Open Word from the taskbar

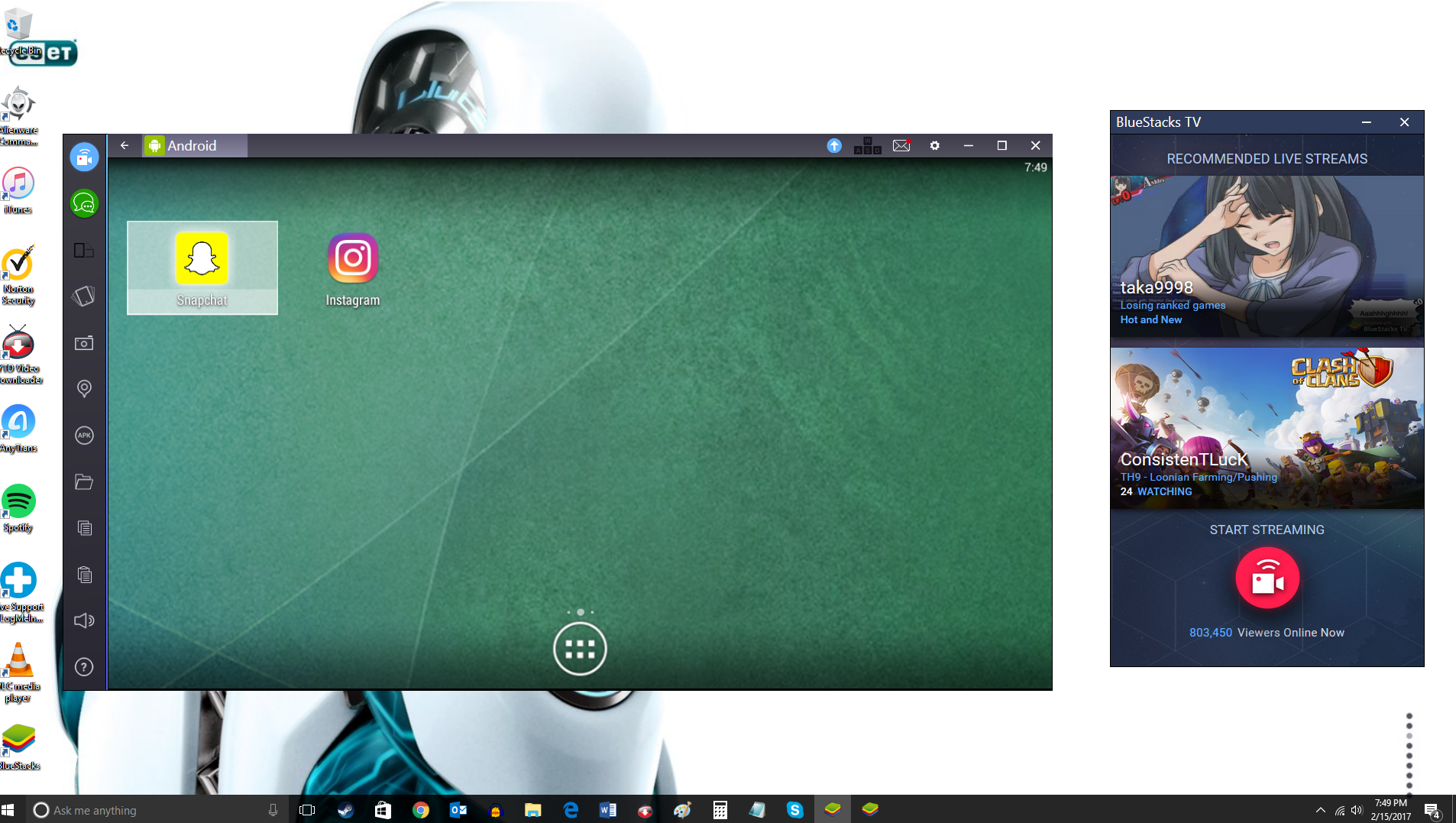point(608,810)
